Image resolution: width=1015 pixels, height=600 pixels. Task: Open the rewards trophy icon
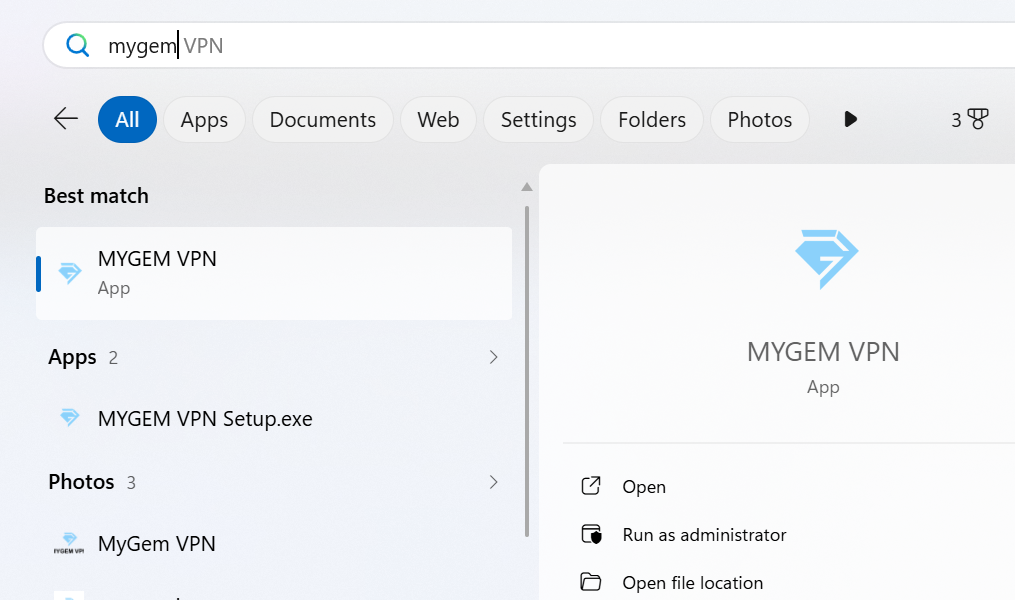click(x=977, y=119)
